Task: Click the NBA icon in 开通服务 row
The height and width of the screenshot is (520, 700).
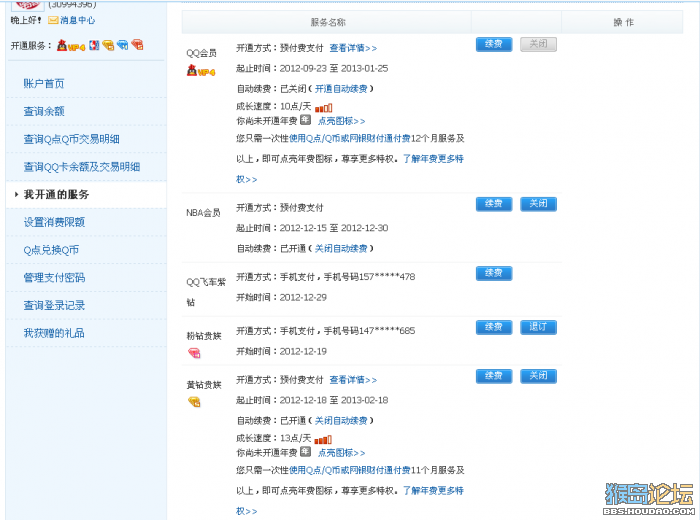Action: (x=94, y=45)
